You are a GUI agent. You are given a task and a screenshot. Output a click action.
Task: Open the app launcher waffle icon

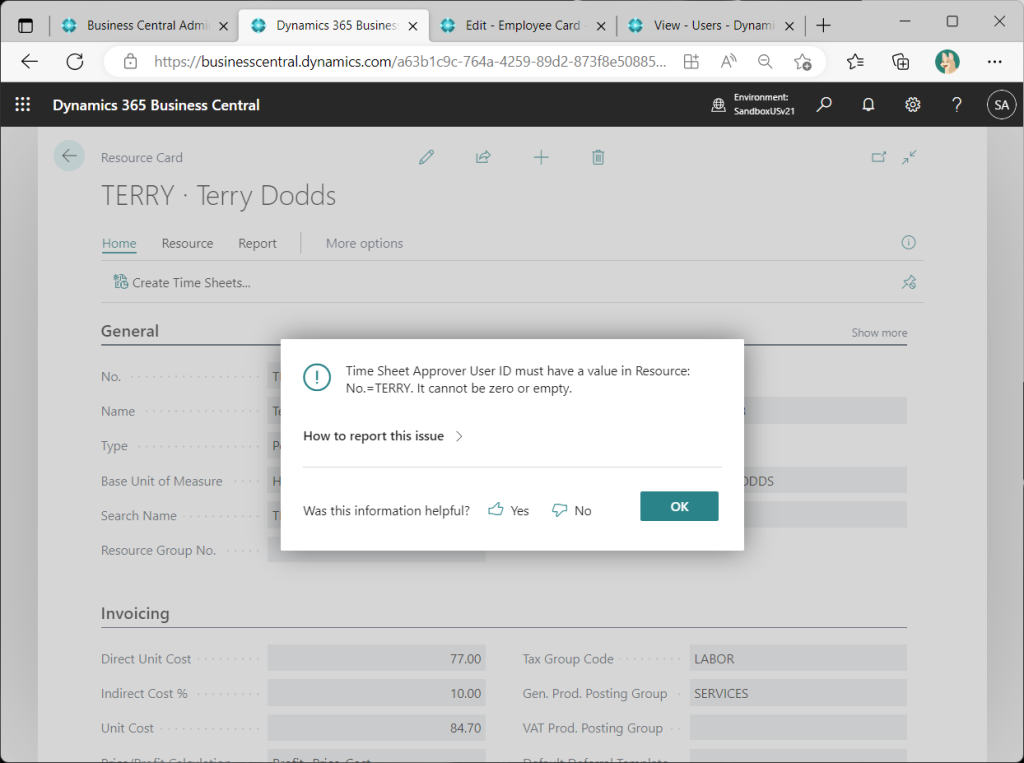pos(23,105)
